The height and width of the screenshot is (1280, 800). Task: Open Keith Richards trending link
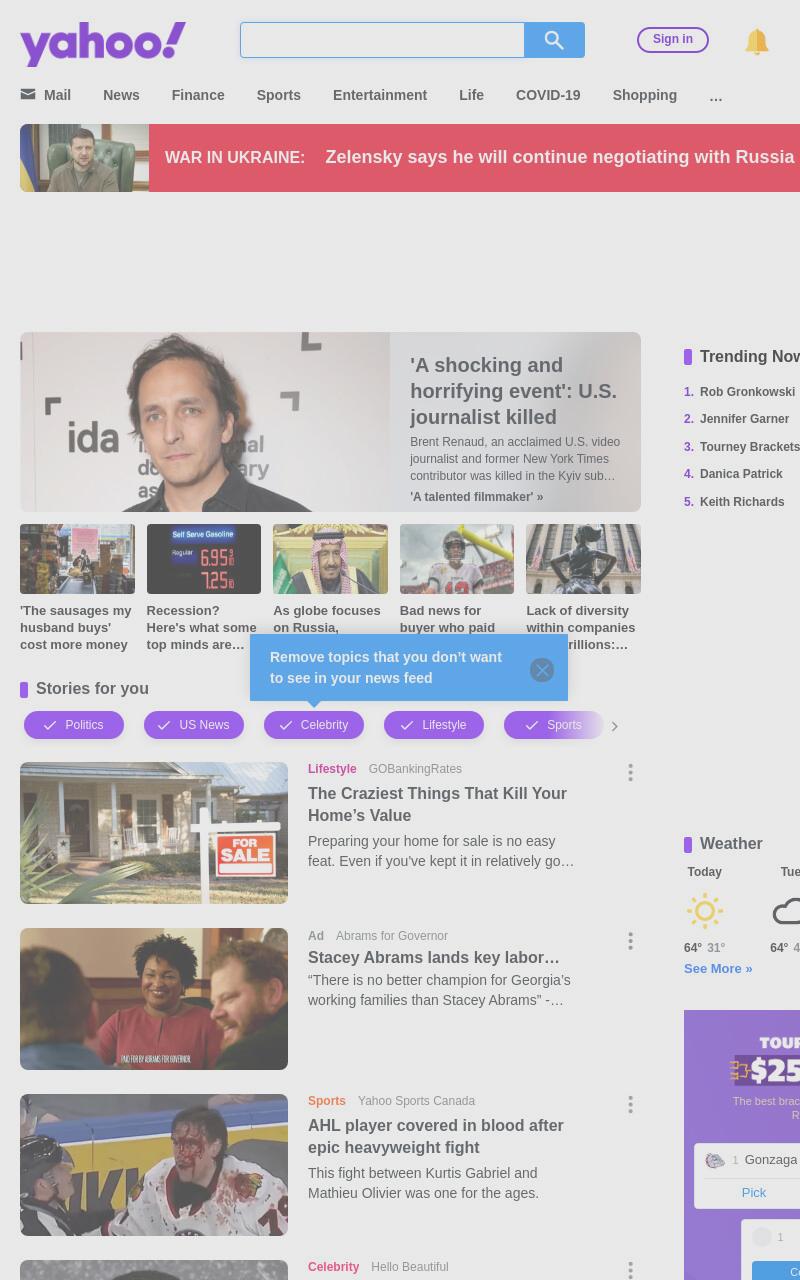(x=742, y=502)
